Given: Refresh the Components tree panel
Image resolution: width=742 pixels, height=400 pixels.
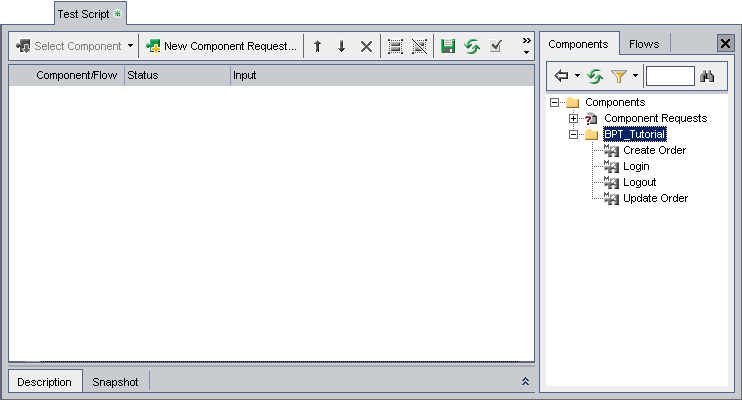Looking at the screenshot, I should pyautogui.click(x=595, y=76).
